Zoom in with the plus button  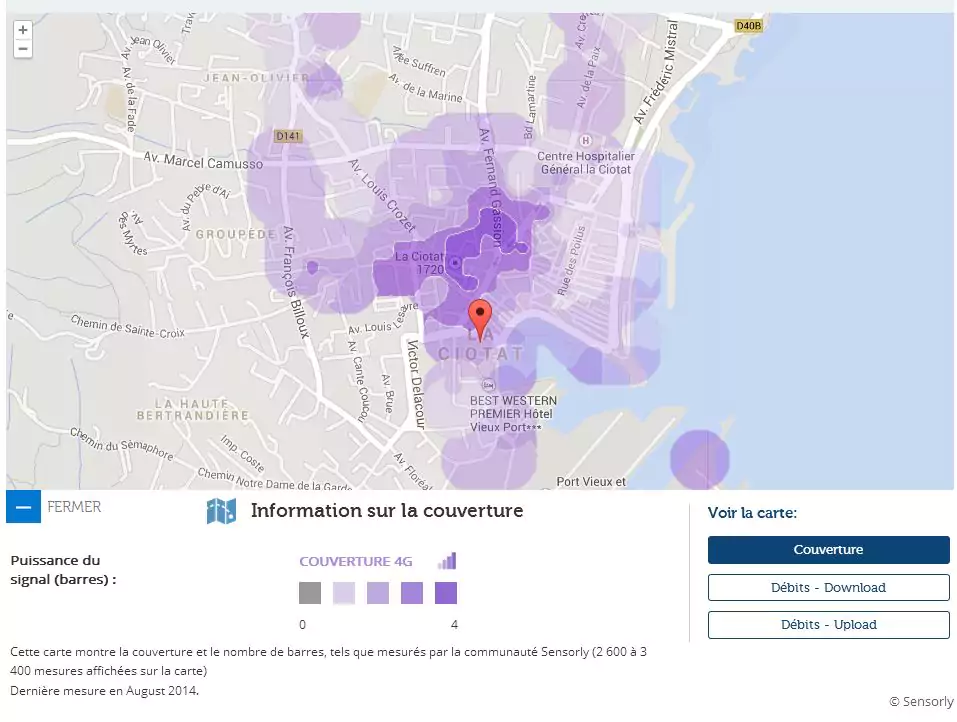tap(23, 30)
